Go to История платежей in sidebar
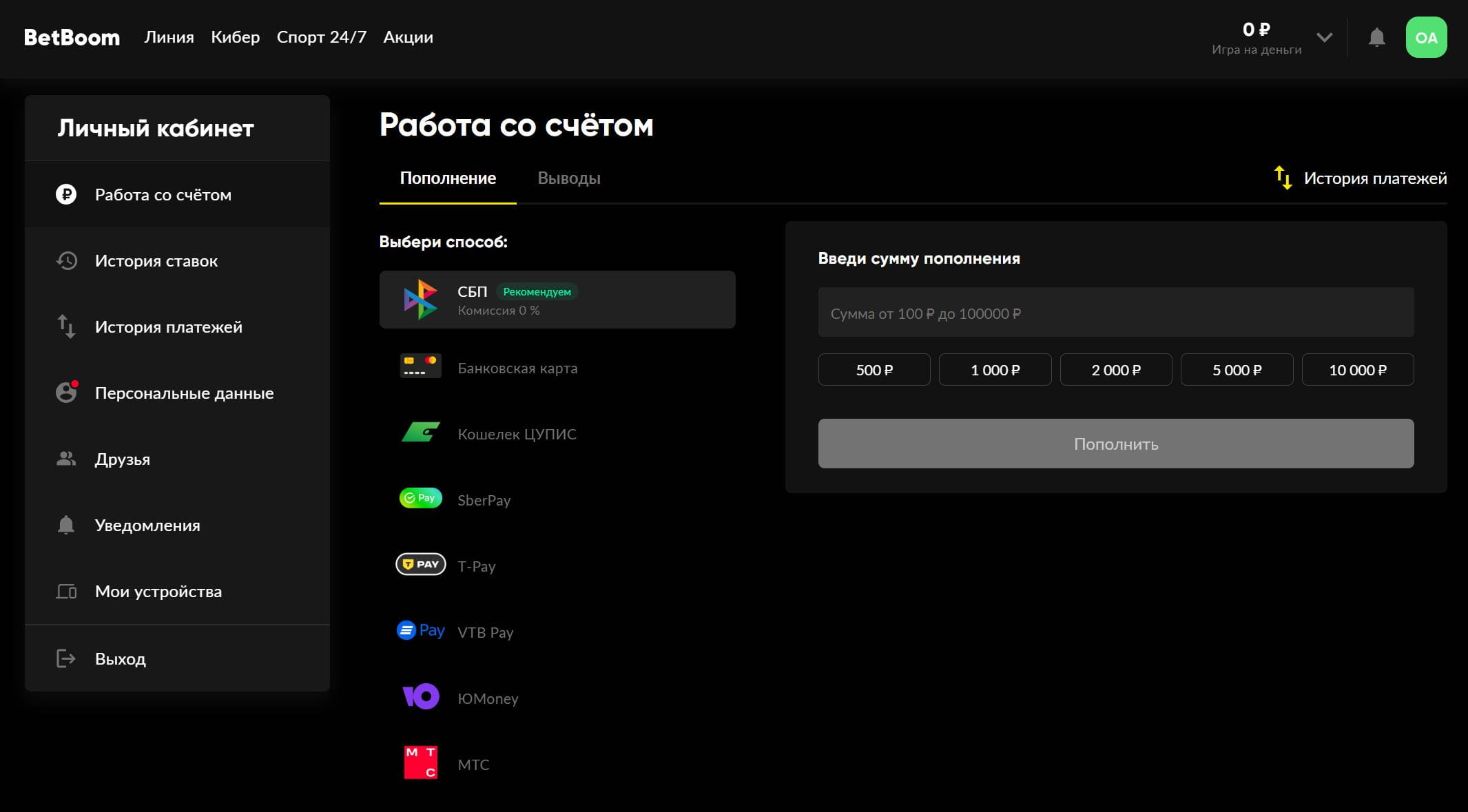The width and height of the screenshot is (1468, 812). click(177, 327)
